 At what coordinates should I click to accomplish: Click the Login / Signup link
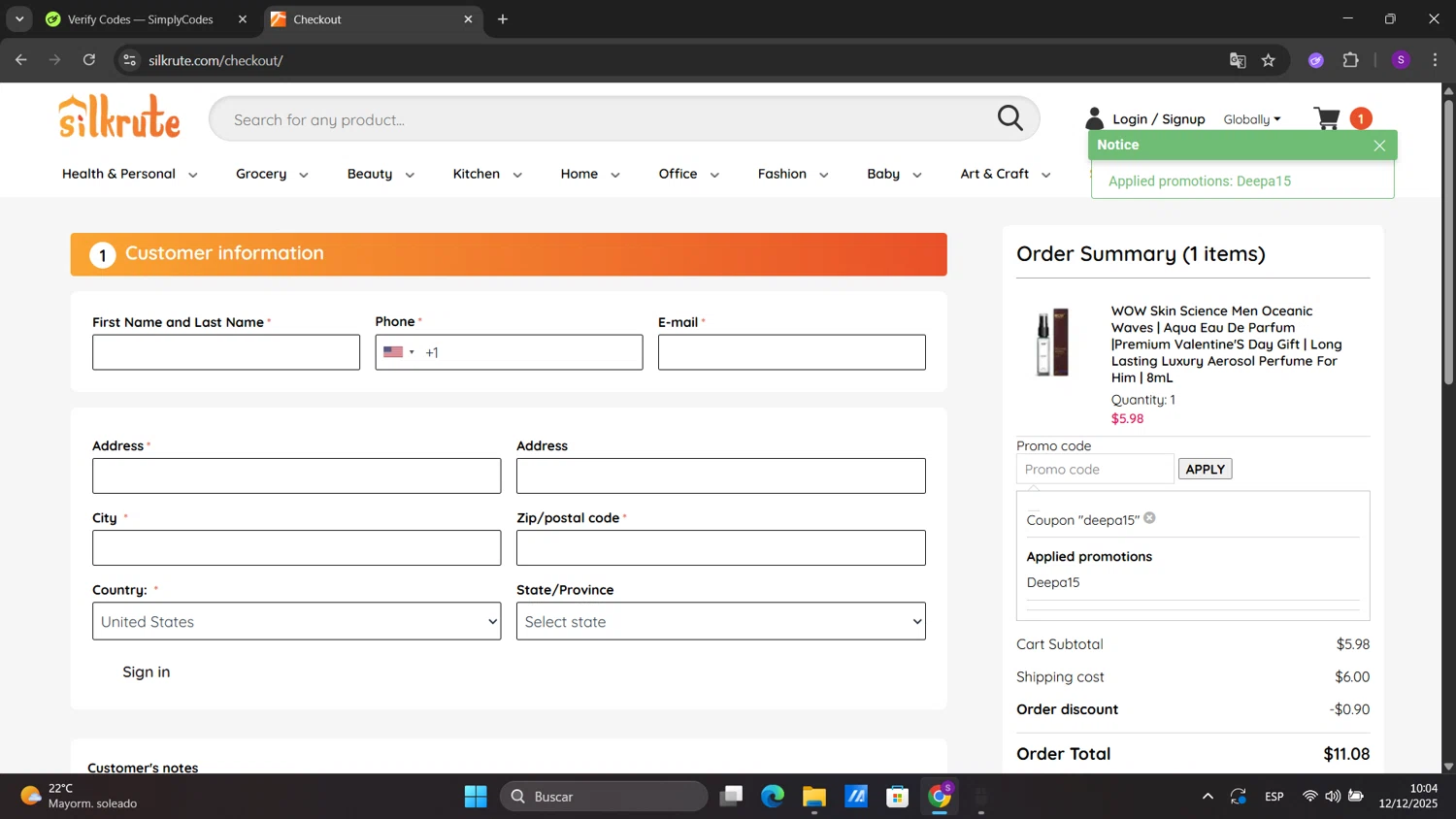(1158, 119)
